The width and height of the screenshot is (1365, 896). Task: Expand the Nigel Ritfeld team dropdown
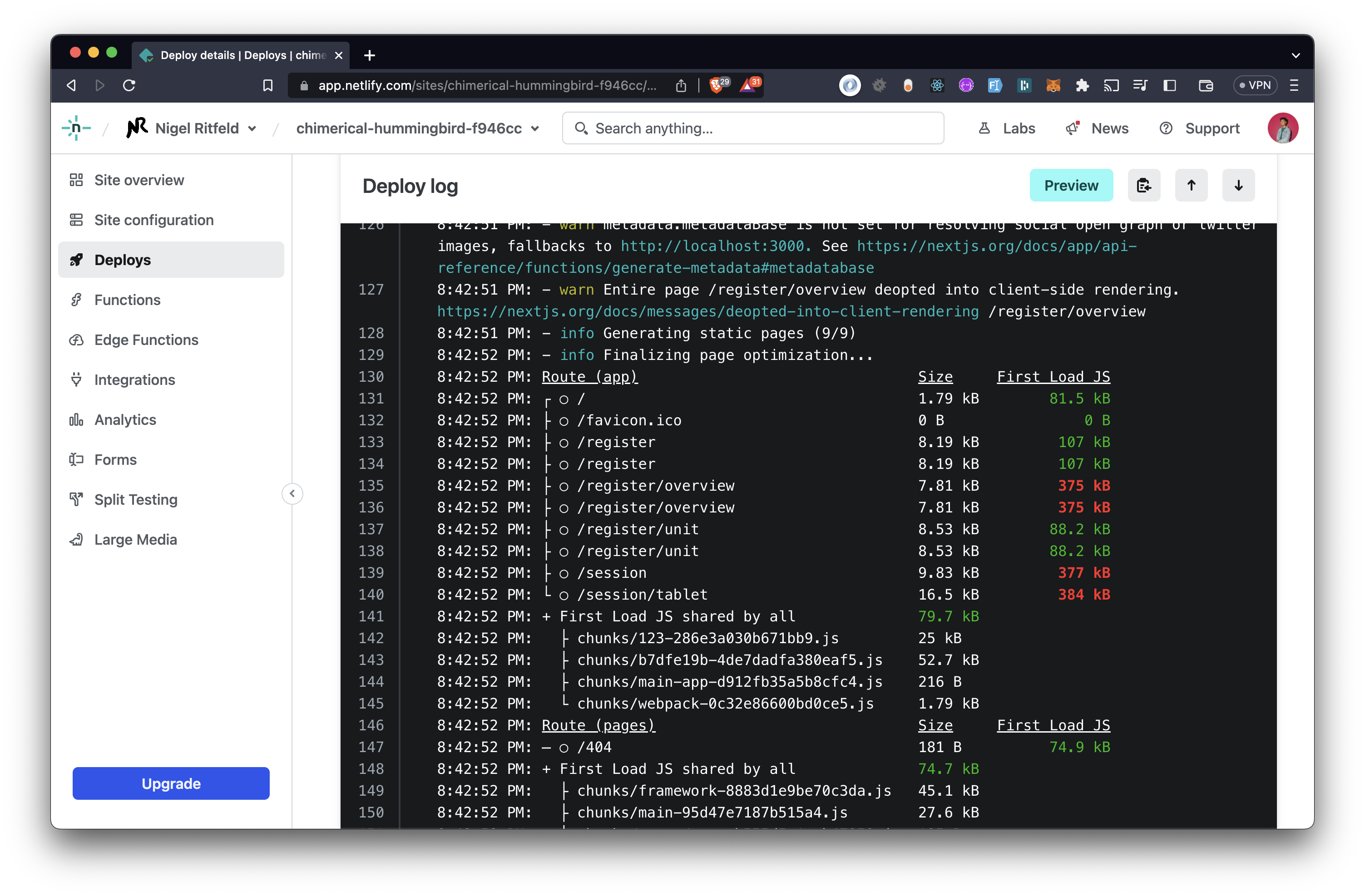click(x=252, y=128)
